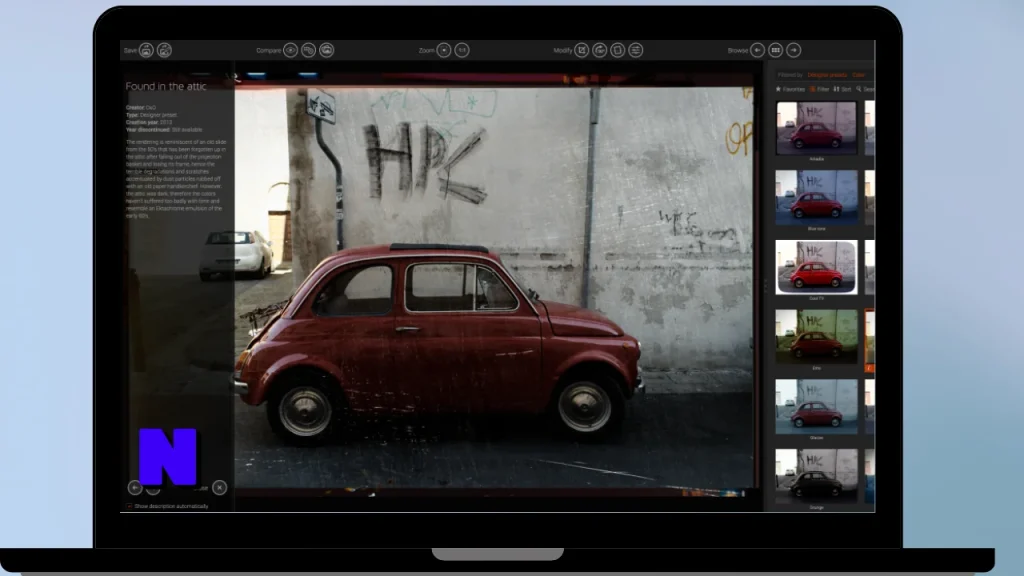Click the panel divider grip handle

(765, 286)
